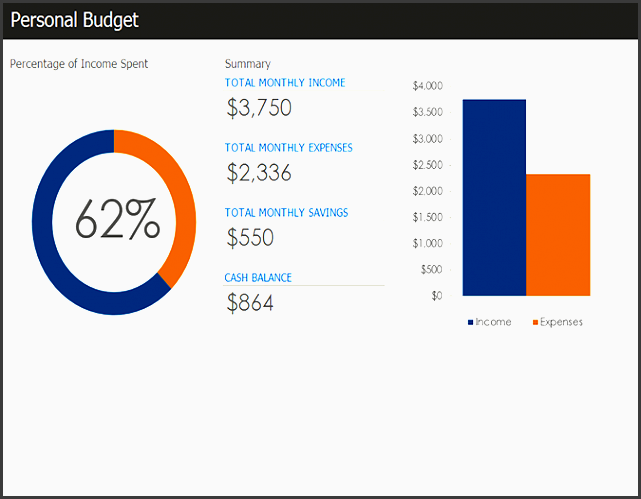Select the 62% value in the donut center
The height and width of the screenshot is (499, 641).
[117, 220]
